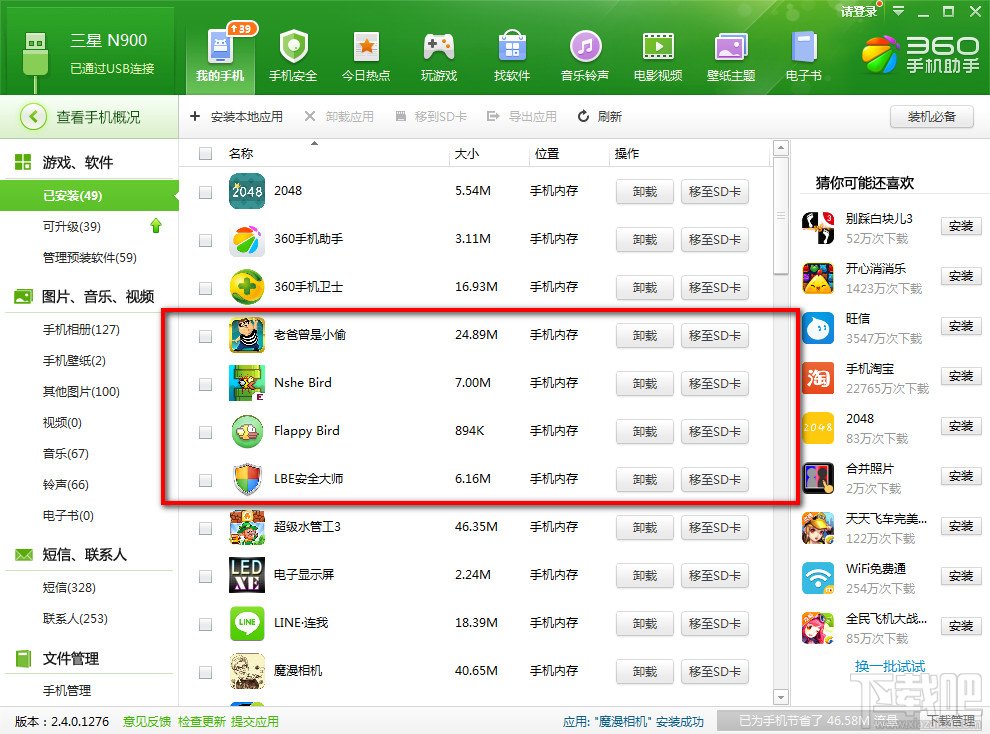Tick the select-all checkbox in header
Screen dimensions: 990x734
click(205, 153)
